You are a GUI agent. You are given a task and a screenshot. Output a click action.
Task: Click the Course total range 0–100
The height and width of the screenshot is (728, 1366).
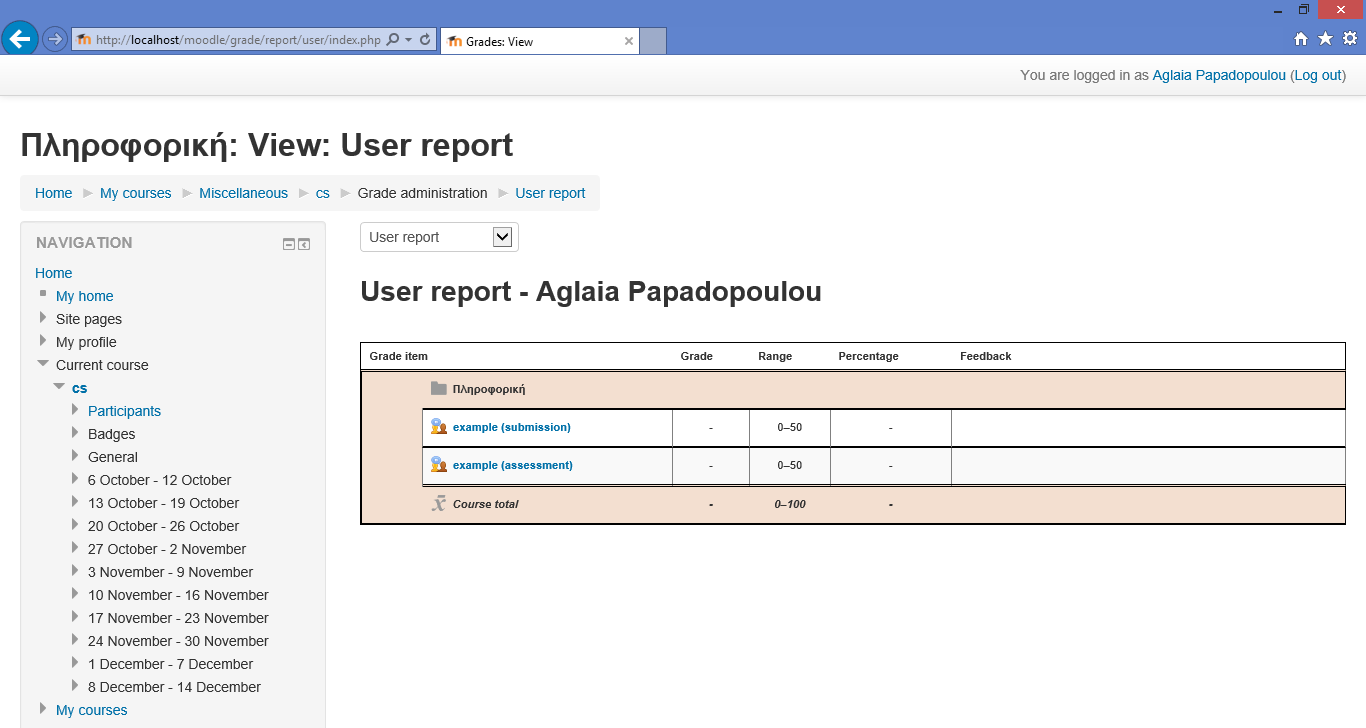[790, 504]
